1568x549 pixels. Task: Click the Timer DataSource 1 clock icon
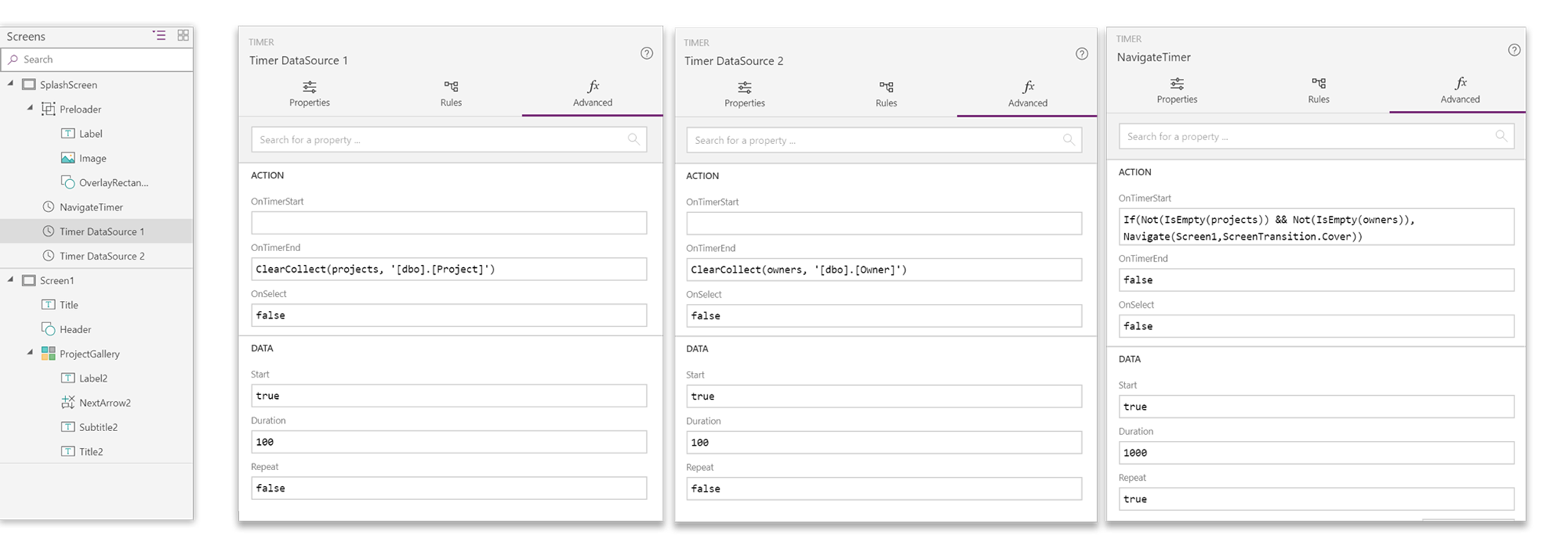pyautogui.click(x=48, y=231)
